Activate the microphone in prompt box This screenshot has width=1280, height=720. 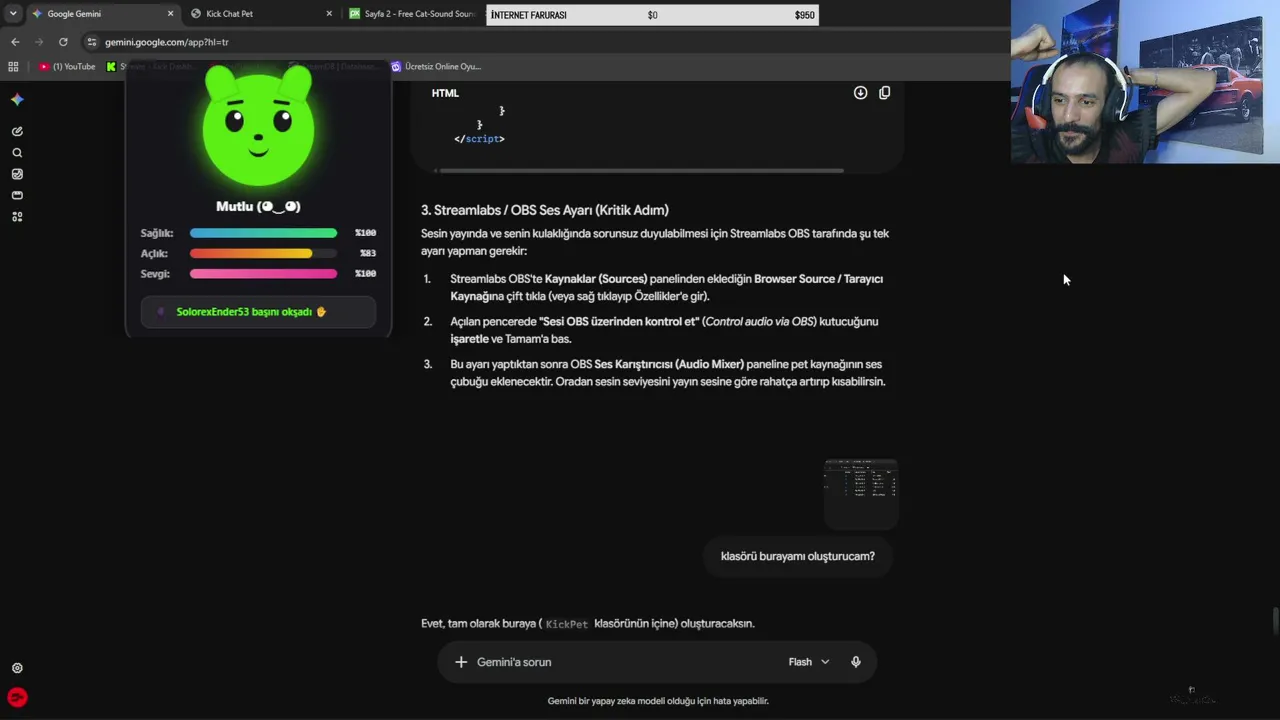click(x=856, y=662)
